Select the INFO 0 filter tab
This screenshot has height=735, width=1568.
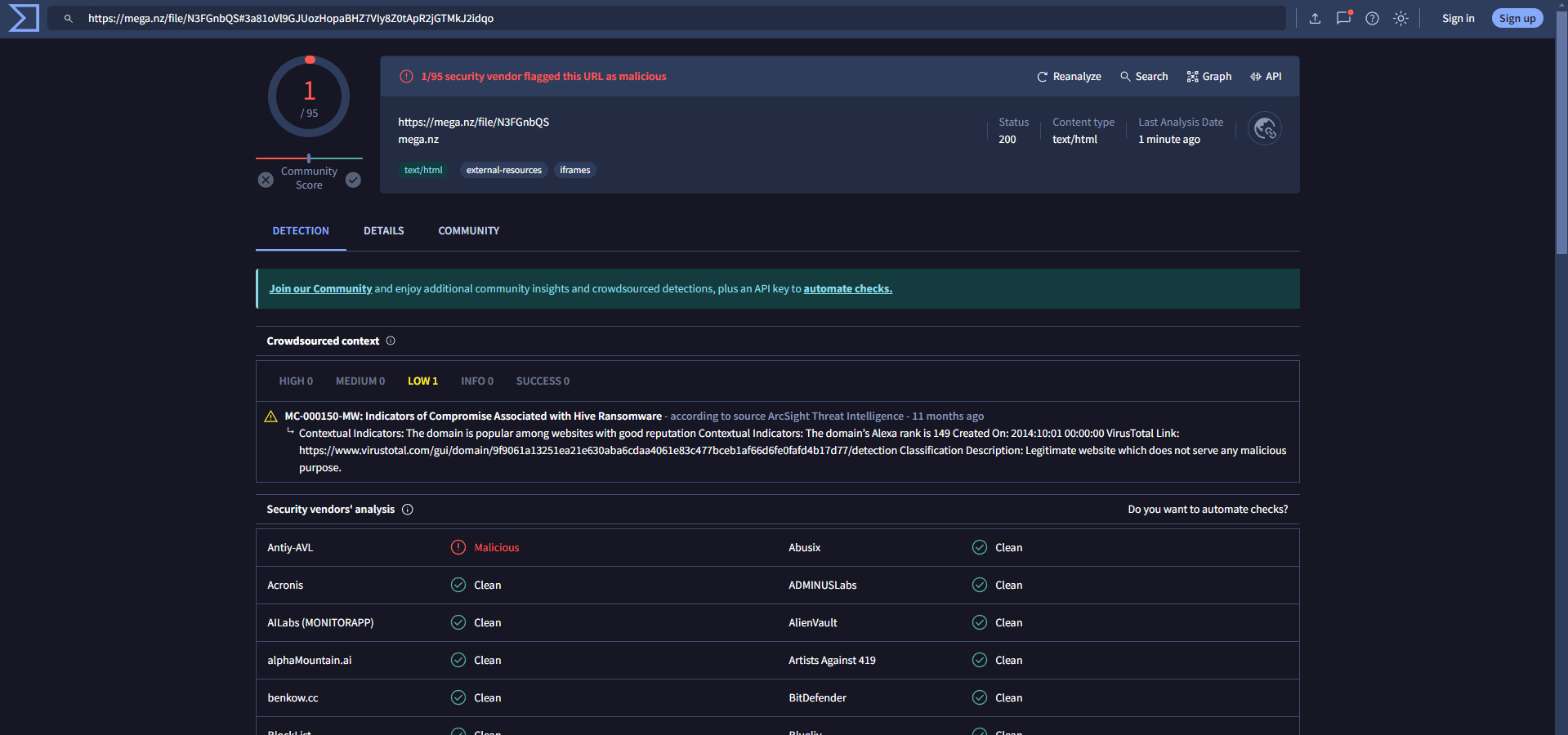click(477, 381)
